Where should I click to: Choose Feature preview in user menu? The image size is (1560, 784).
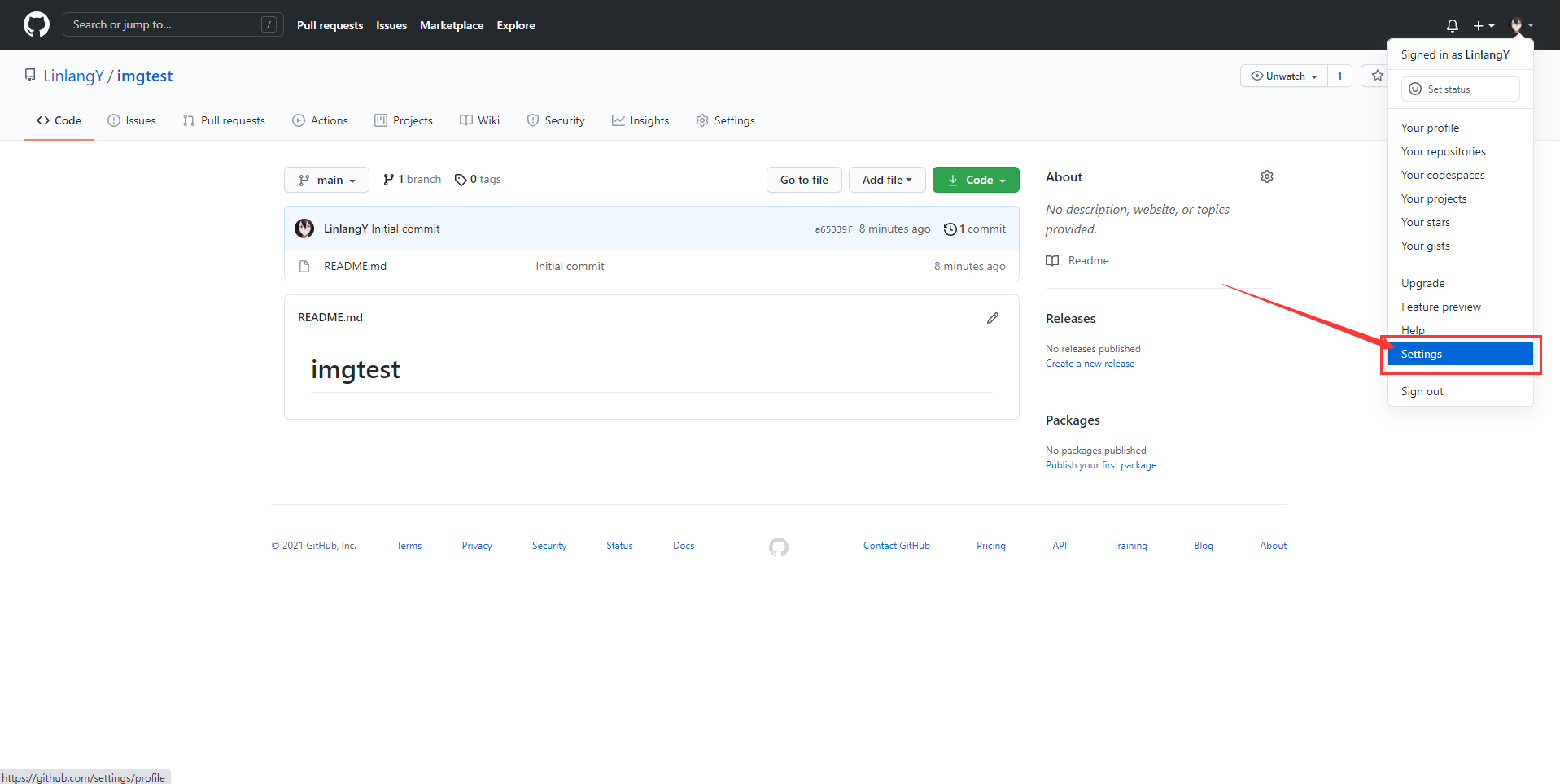1460,307
